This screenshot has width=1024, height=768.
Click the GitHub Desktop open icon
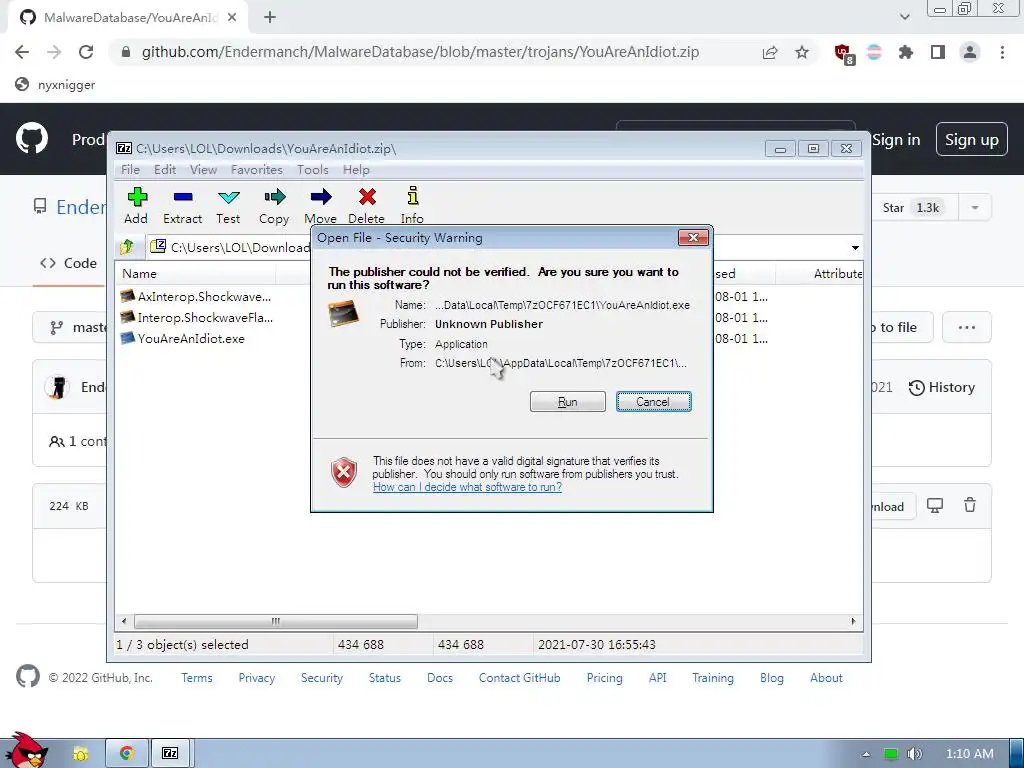(935, 505)
